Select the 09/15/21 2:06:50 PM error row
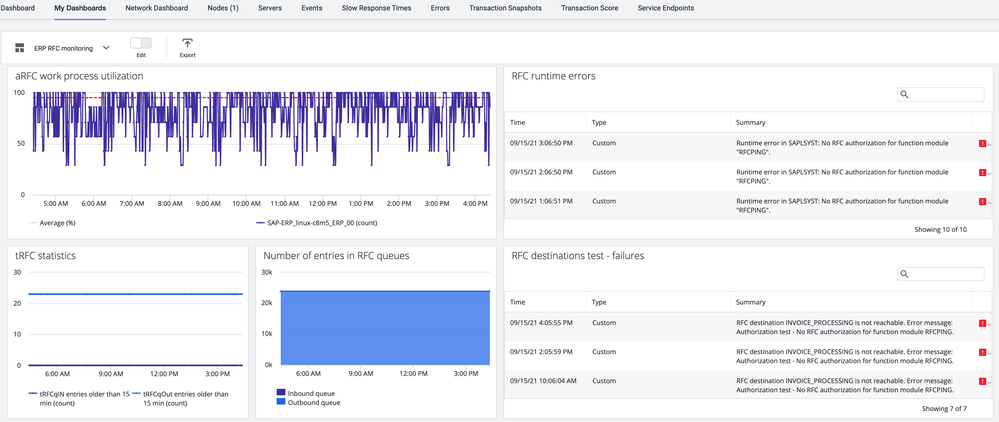 click(748, 176)
